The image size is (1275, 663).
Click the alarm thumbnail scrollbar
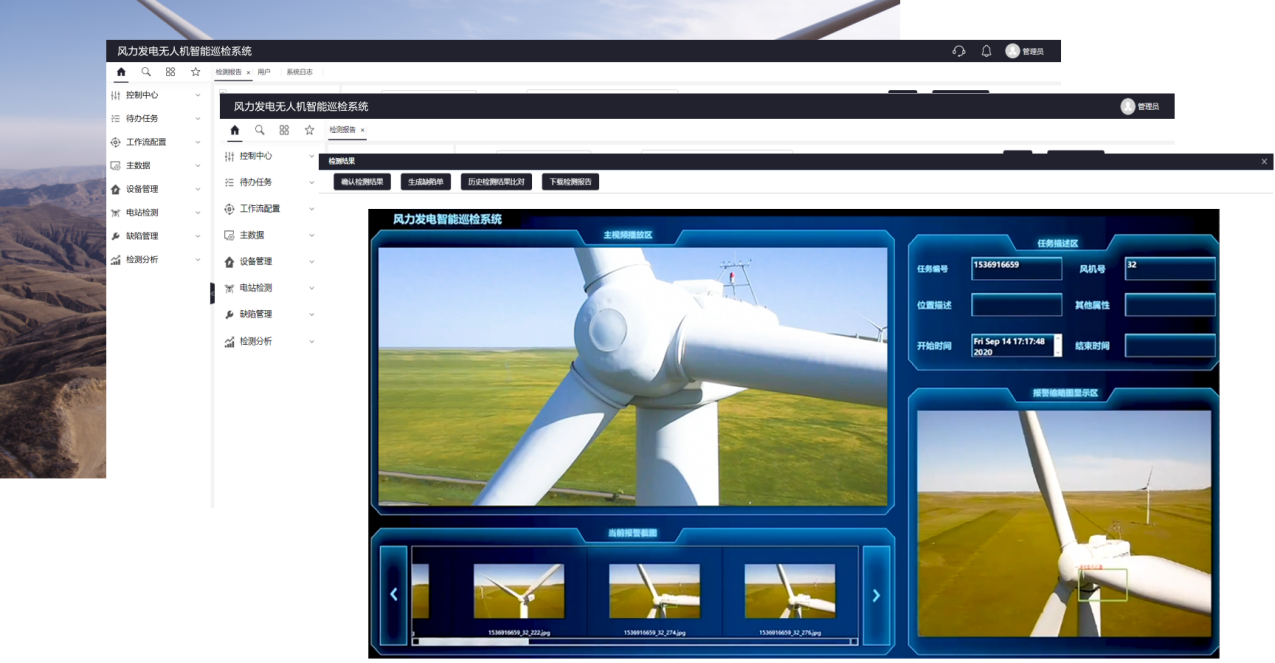tap(471, 641)
